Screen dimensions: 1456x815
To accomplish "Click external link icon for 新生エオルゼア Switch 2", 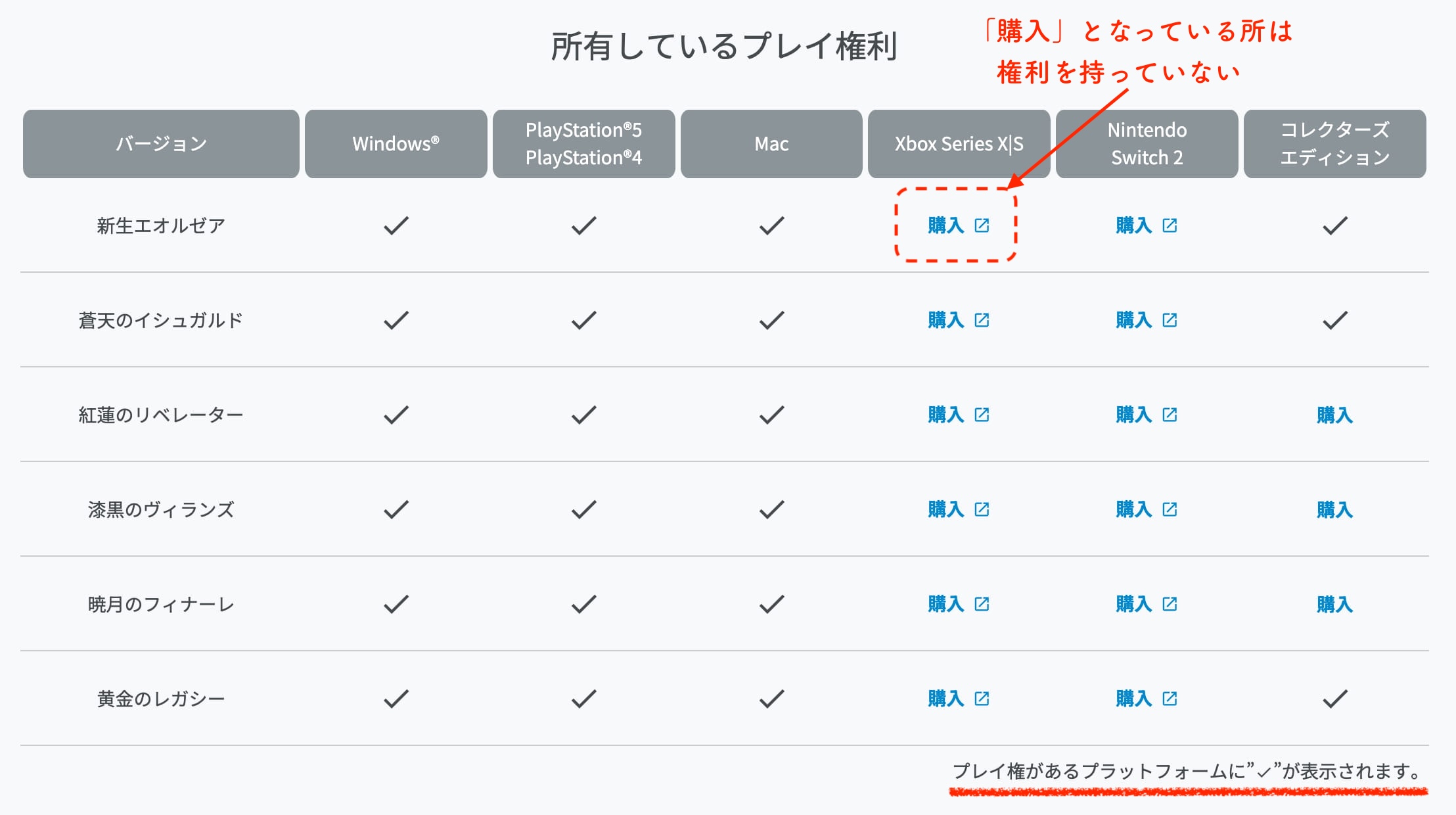I will pos(1170,225).
